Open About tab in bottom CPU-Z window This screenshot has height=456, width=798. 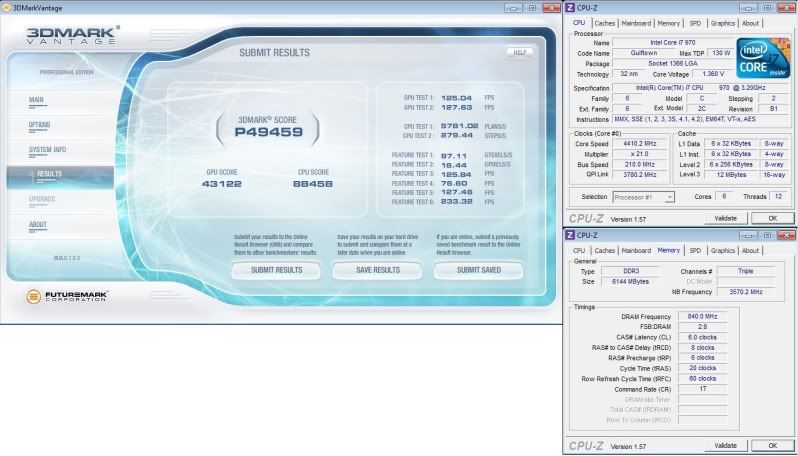click(750, 251)
